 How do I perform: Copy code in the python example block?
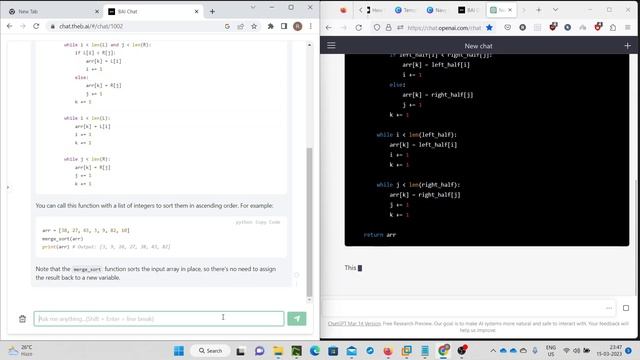pos(268,222)
